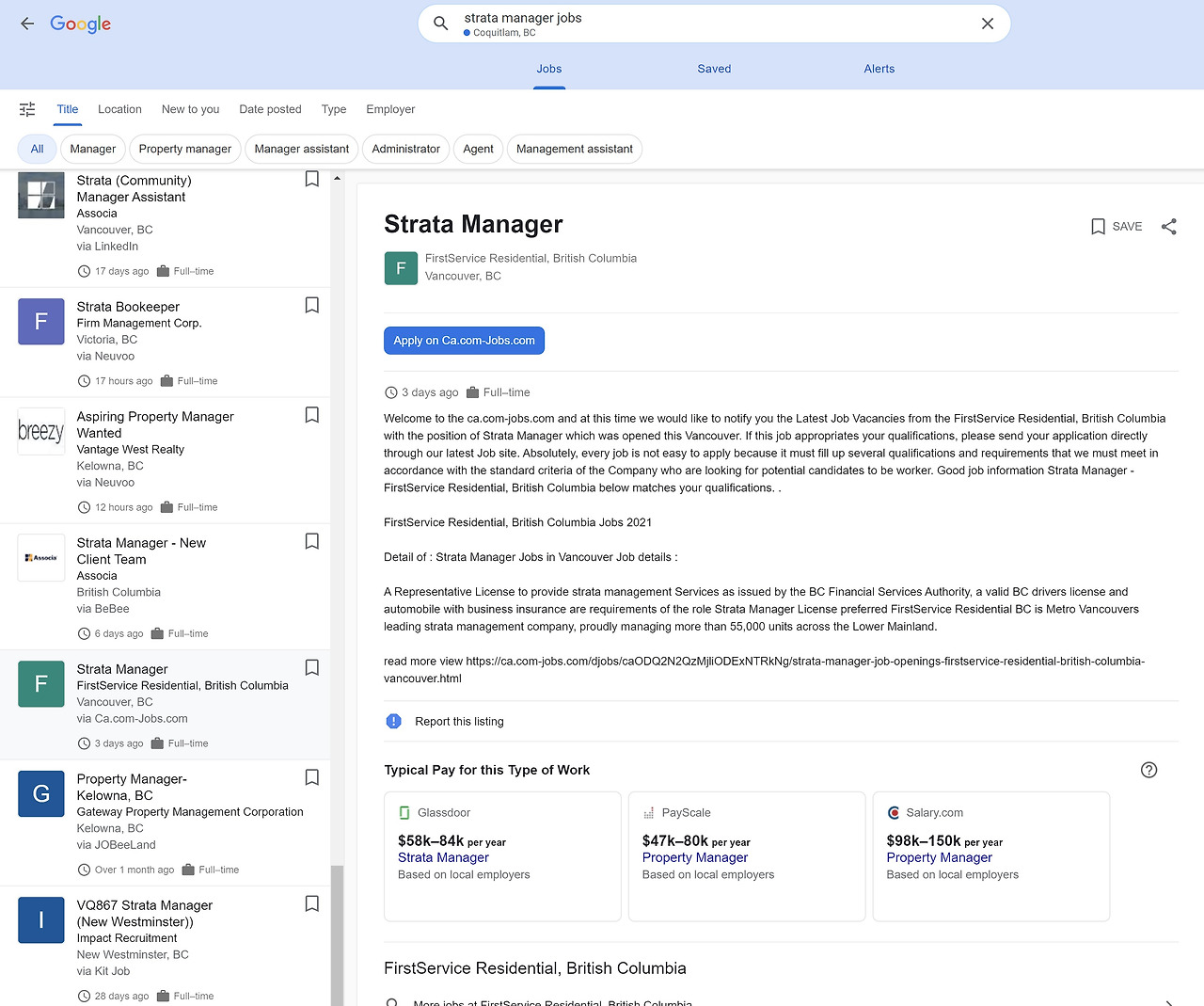Viewport: 1204px width, 1006px height.
Task: Open Strata (Community) Manager Assistant listing title
Action: pyautogui.click(x=134, y=189)
